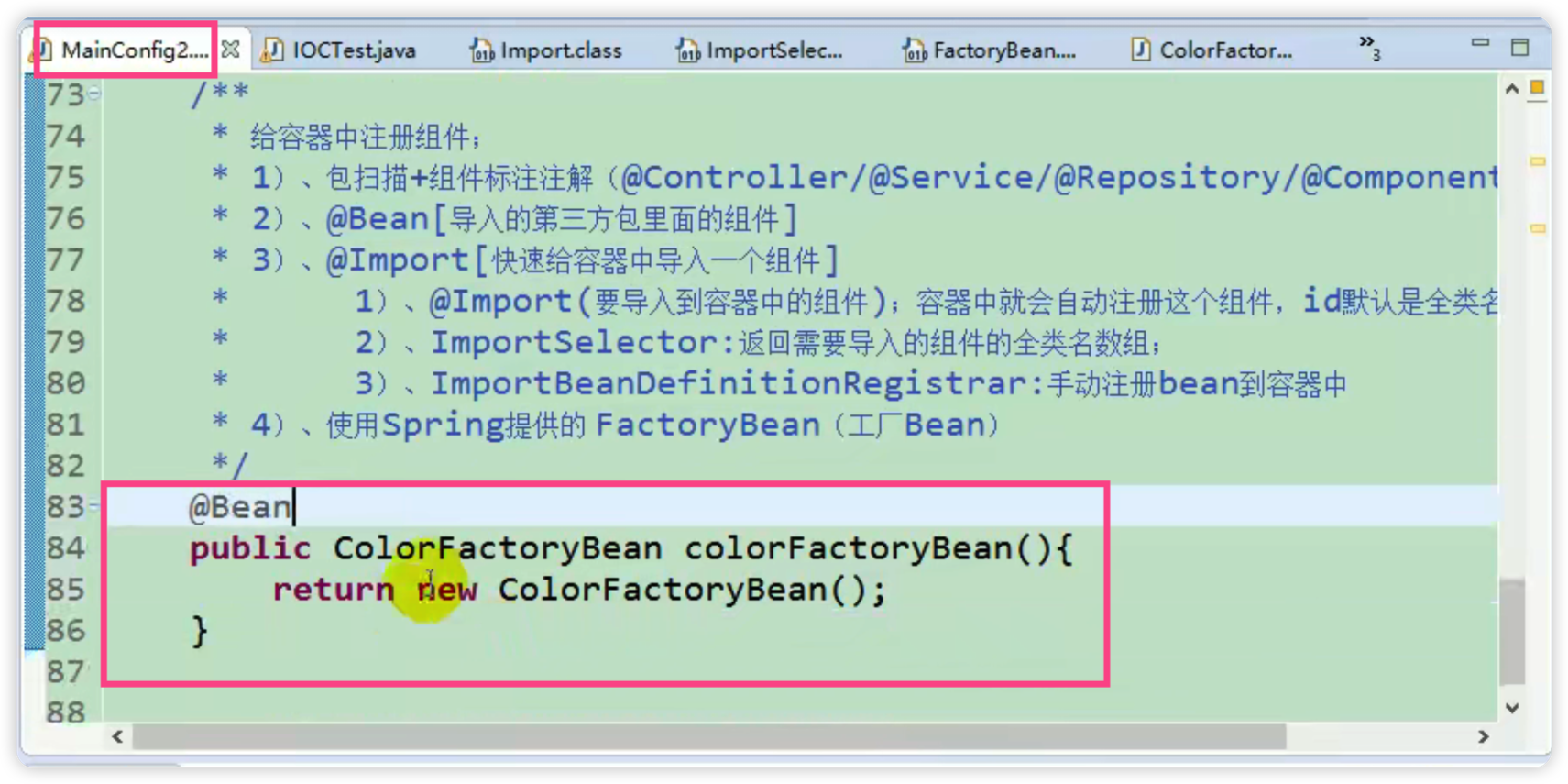The image size is (1568, 784).
Task: Maximize the editor area
Action: (1519, 46)
